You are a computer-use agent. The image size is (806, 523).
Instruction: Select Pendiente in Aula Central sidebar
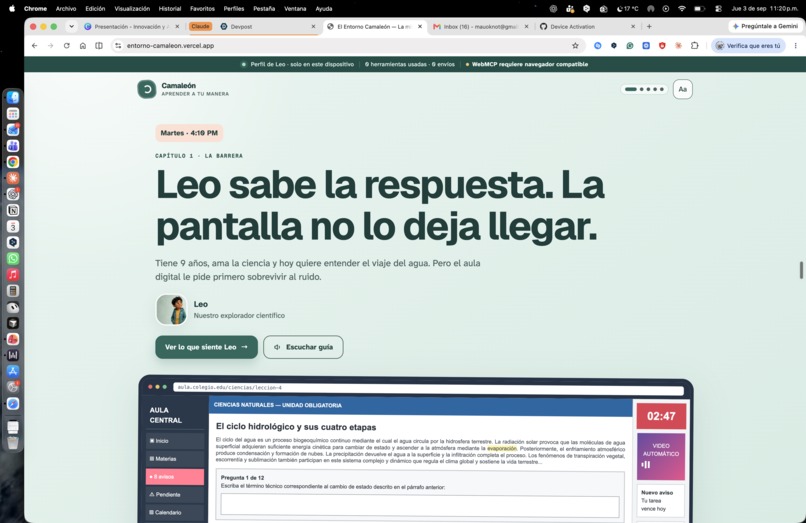pyautogui.click(x=175, y=495)
